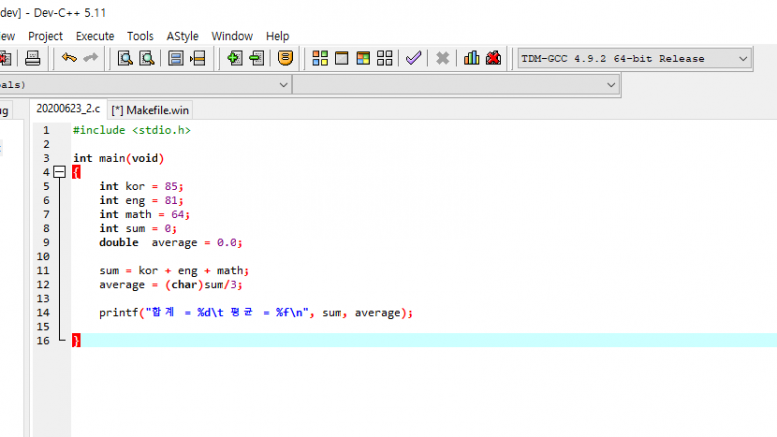
Task: Open the TDM-GCC compiler selection dropdown
Action: pos(742,59)
